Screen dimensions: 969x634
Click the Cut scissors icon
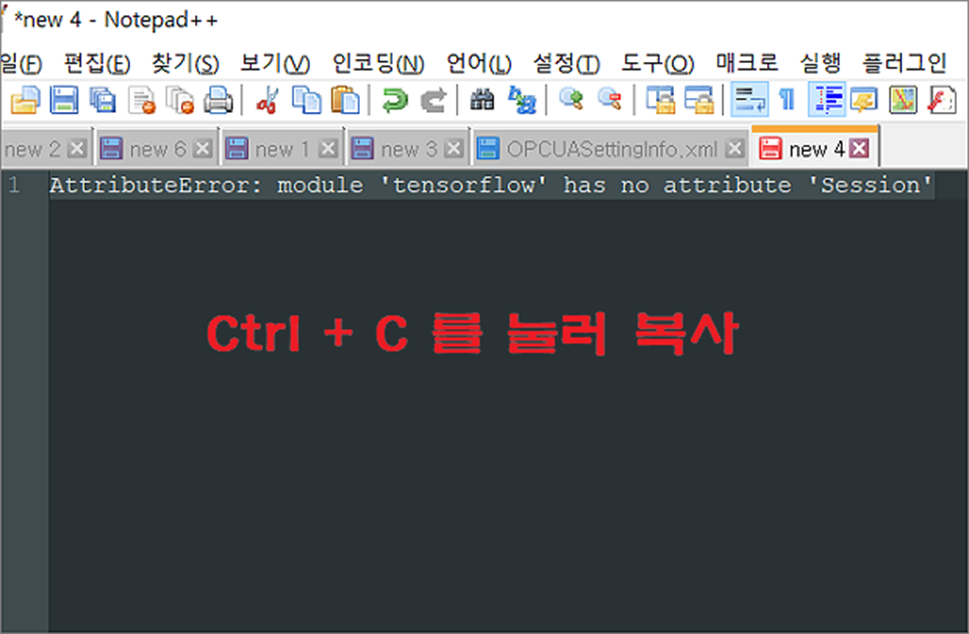[x=268, y=100]
